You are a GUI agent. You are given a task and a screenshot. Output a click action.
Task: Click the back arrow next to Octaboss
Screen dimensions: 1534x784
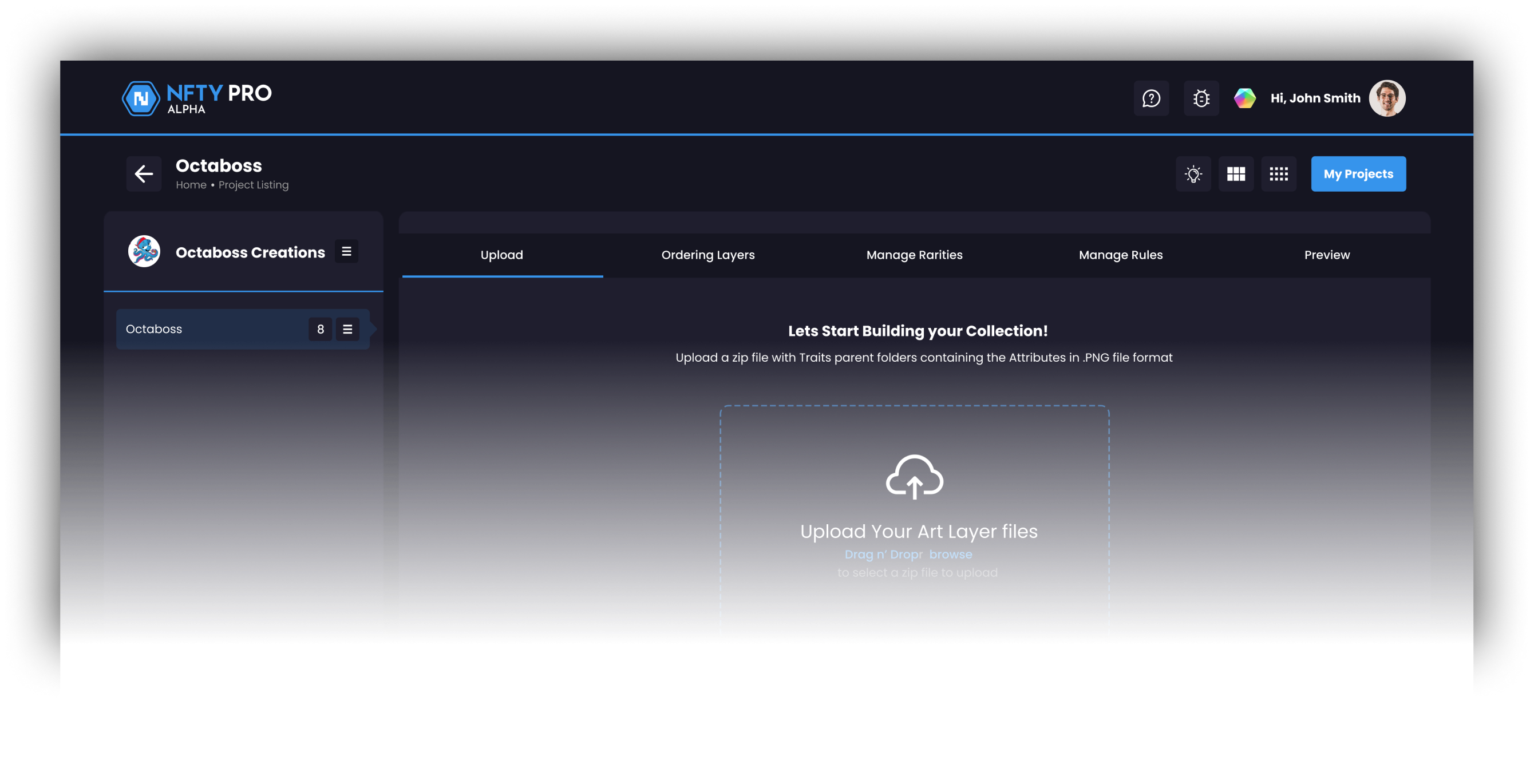143,173
